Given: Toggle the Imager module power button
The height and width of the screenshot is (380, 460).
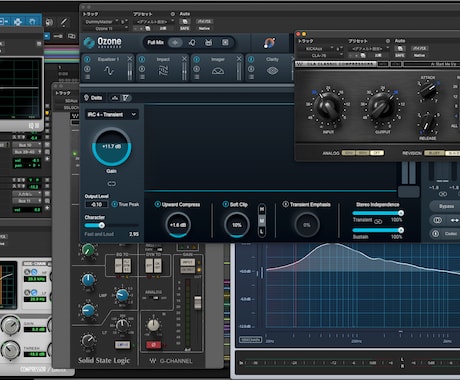Looking at the screenshot, I should tap(197, 59).
